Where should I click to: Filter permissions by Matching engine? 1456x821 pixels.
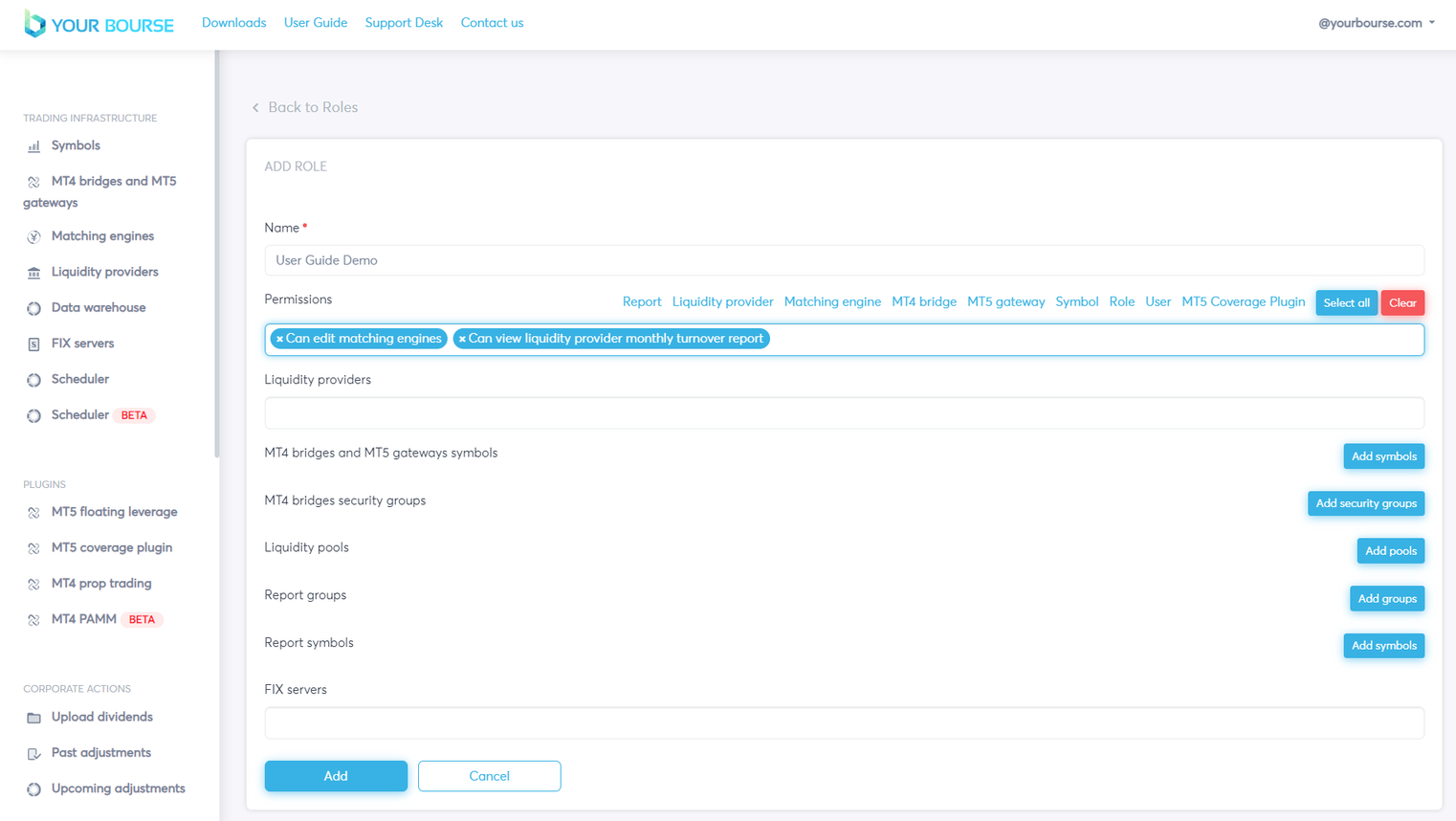[832, 301]
